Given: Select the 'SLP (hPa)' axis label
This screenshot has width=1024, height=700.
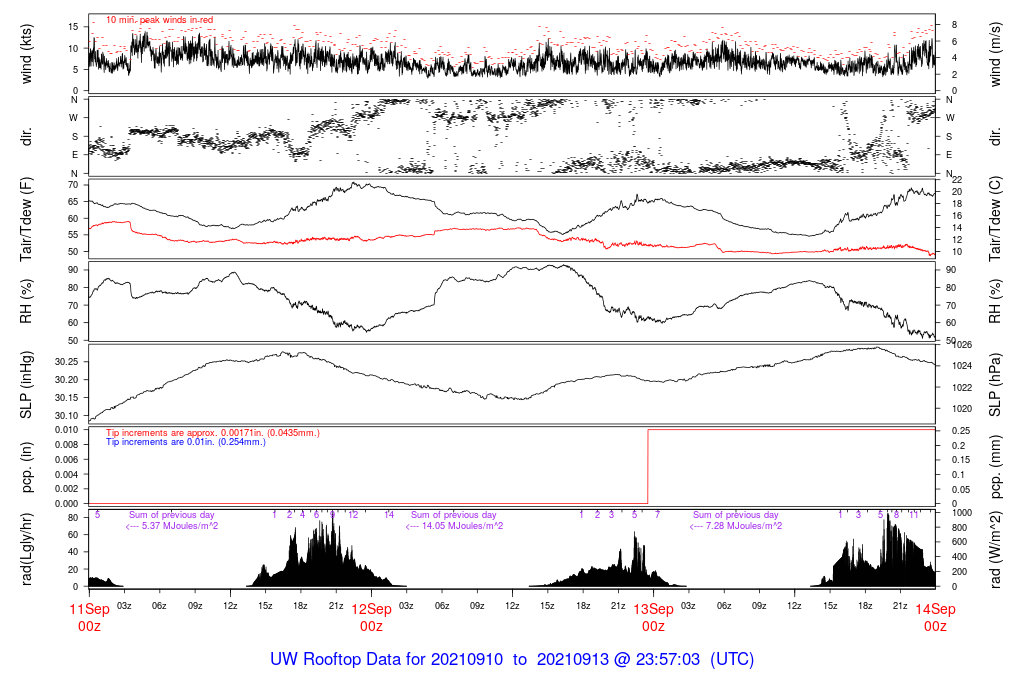Looking at the screenshot, I should 995,385.
